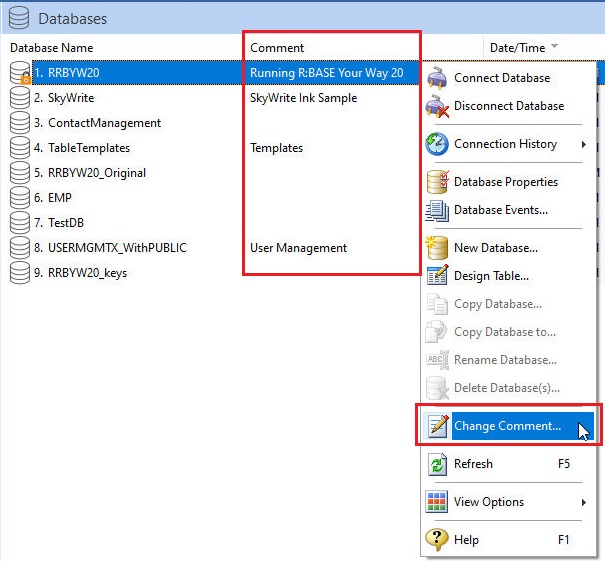Click the Copy Database to icon
Viewport: 605px width, 561px height.
[x=436, y=332]
